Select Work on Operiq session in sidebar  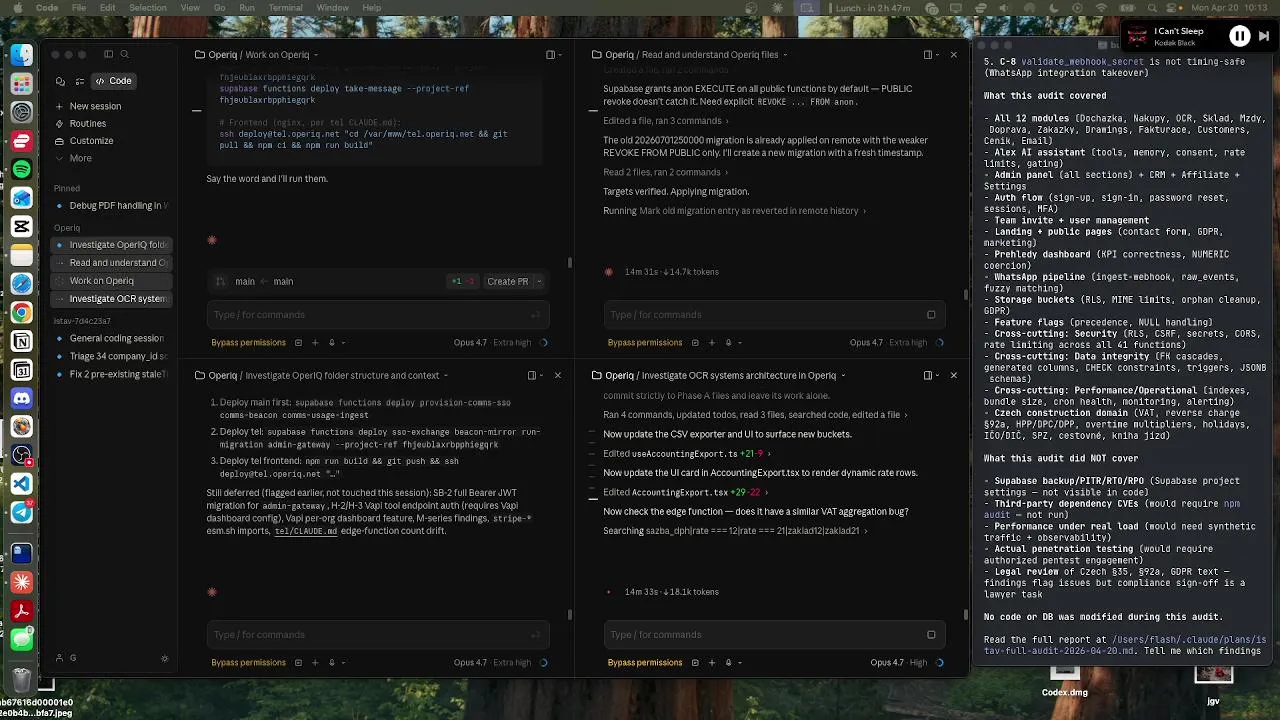click(x=112, y=281)
